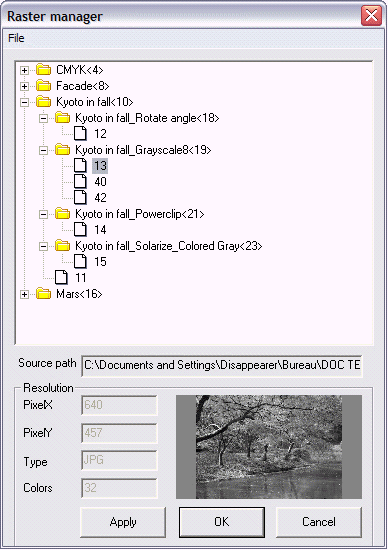The height and width of the screenshot is (550, 388).
Task: Select raster entry 12
Action: (x=100, y=134)
